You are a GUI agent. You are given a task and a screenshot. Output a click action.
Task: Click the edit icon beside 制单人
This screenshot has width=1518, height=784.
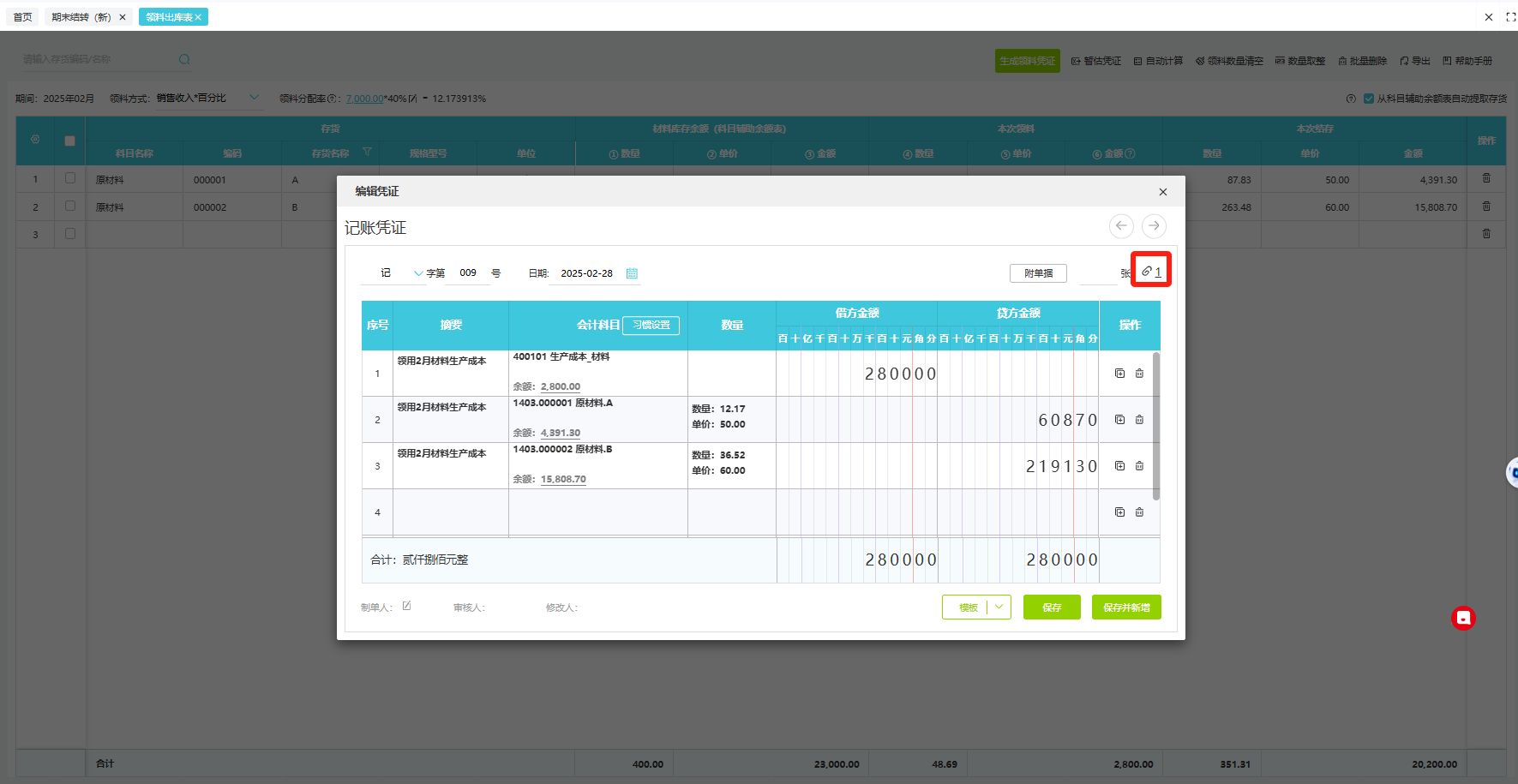(406, 606)
